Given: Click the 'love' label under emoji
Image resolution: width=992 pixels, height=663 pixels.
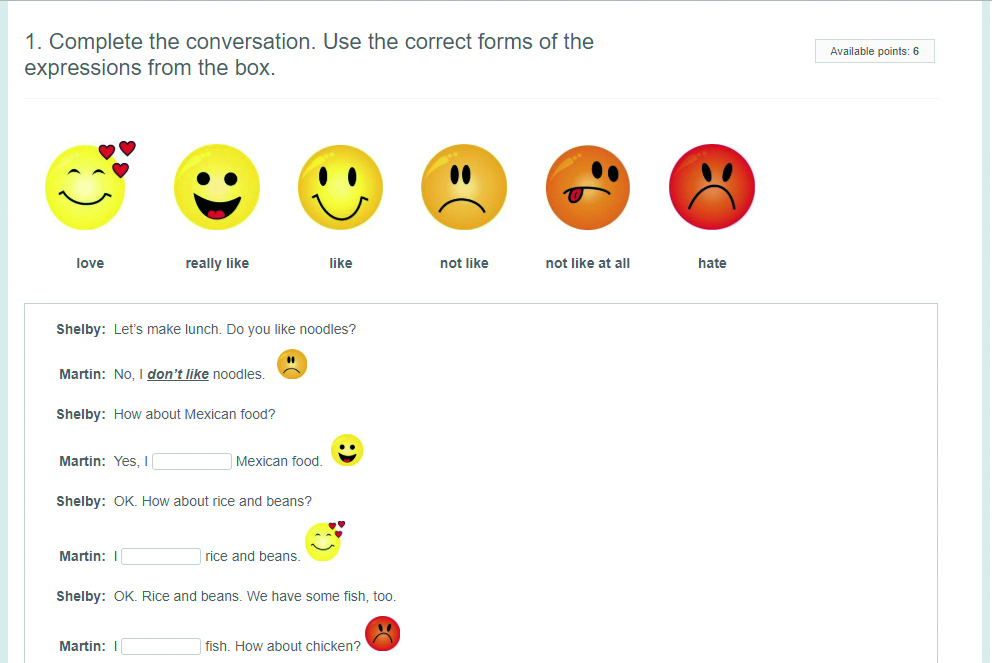Looking at the screenshot, I should 90,263.
